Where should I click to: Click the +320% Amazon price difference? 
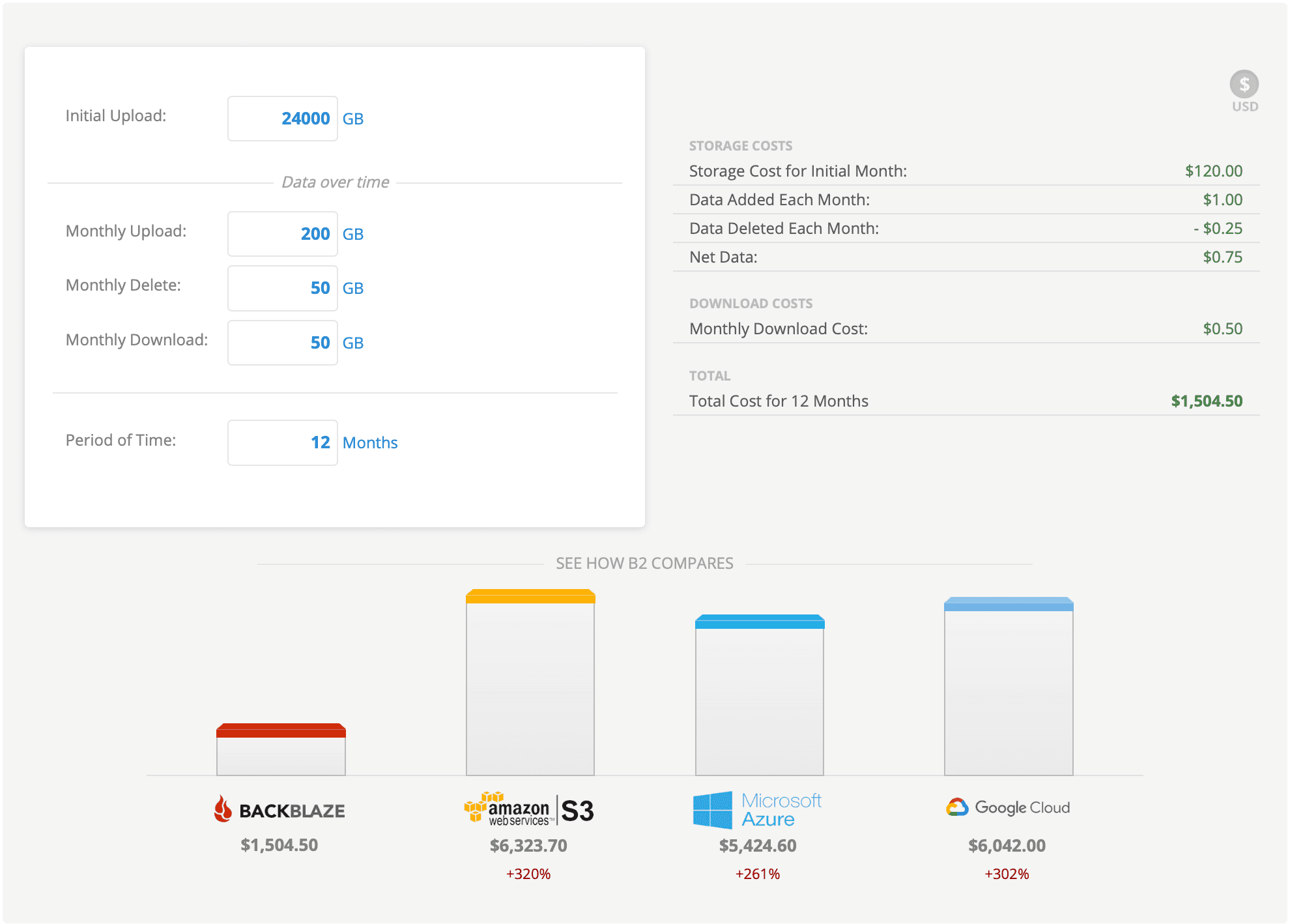click(528, 874)
